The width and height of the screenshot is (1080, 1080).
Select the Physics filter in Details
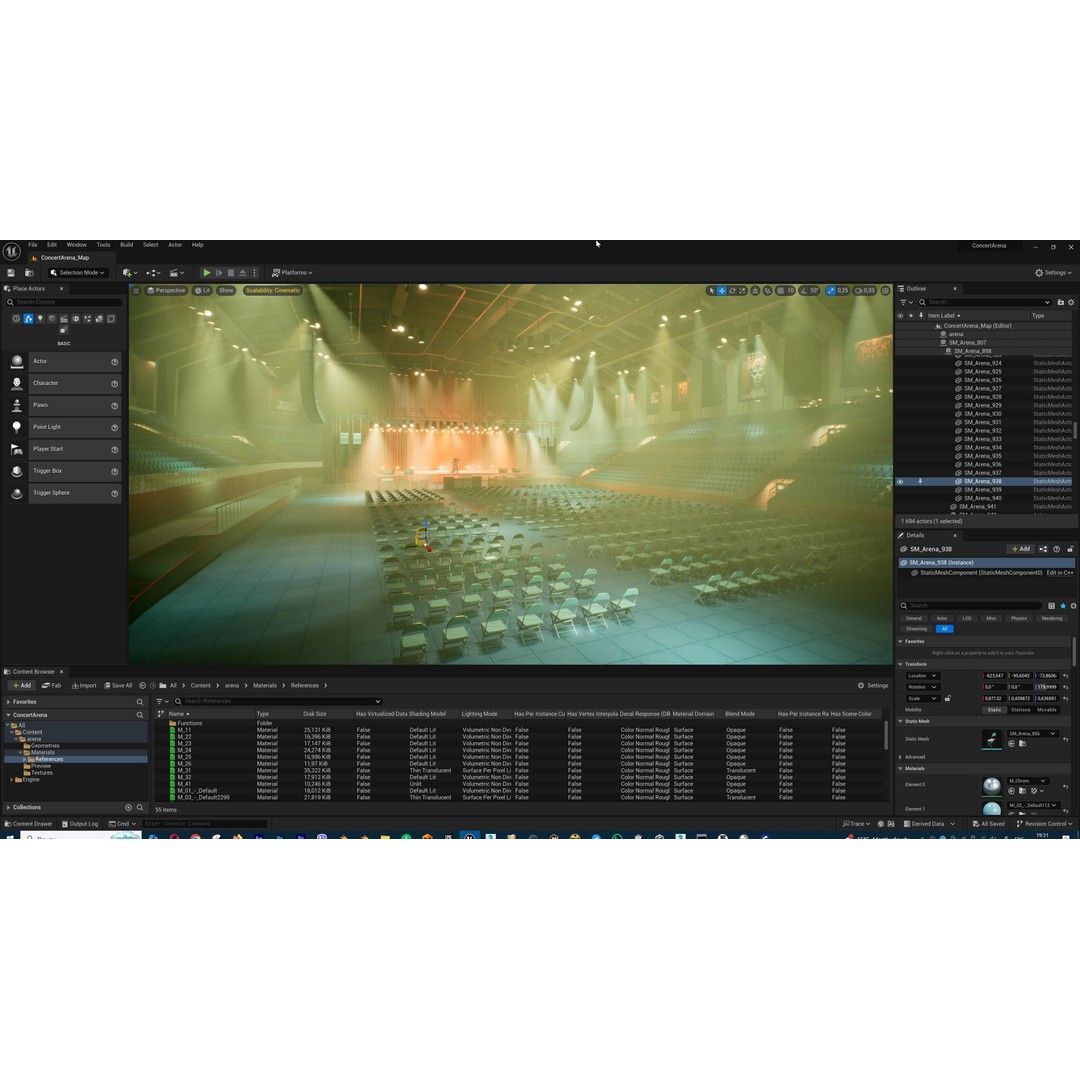pyautogui.click(x=1019, y=619)
